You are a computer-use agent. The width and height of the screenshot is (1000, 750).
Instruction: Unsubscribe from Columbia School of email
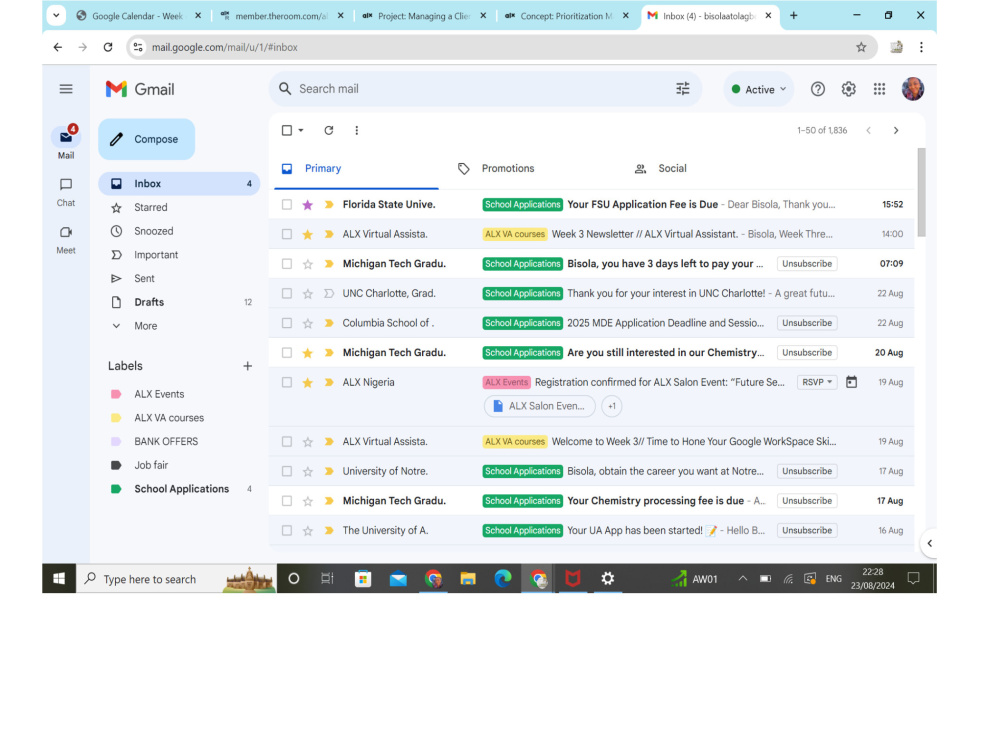point(807,323)
